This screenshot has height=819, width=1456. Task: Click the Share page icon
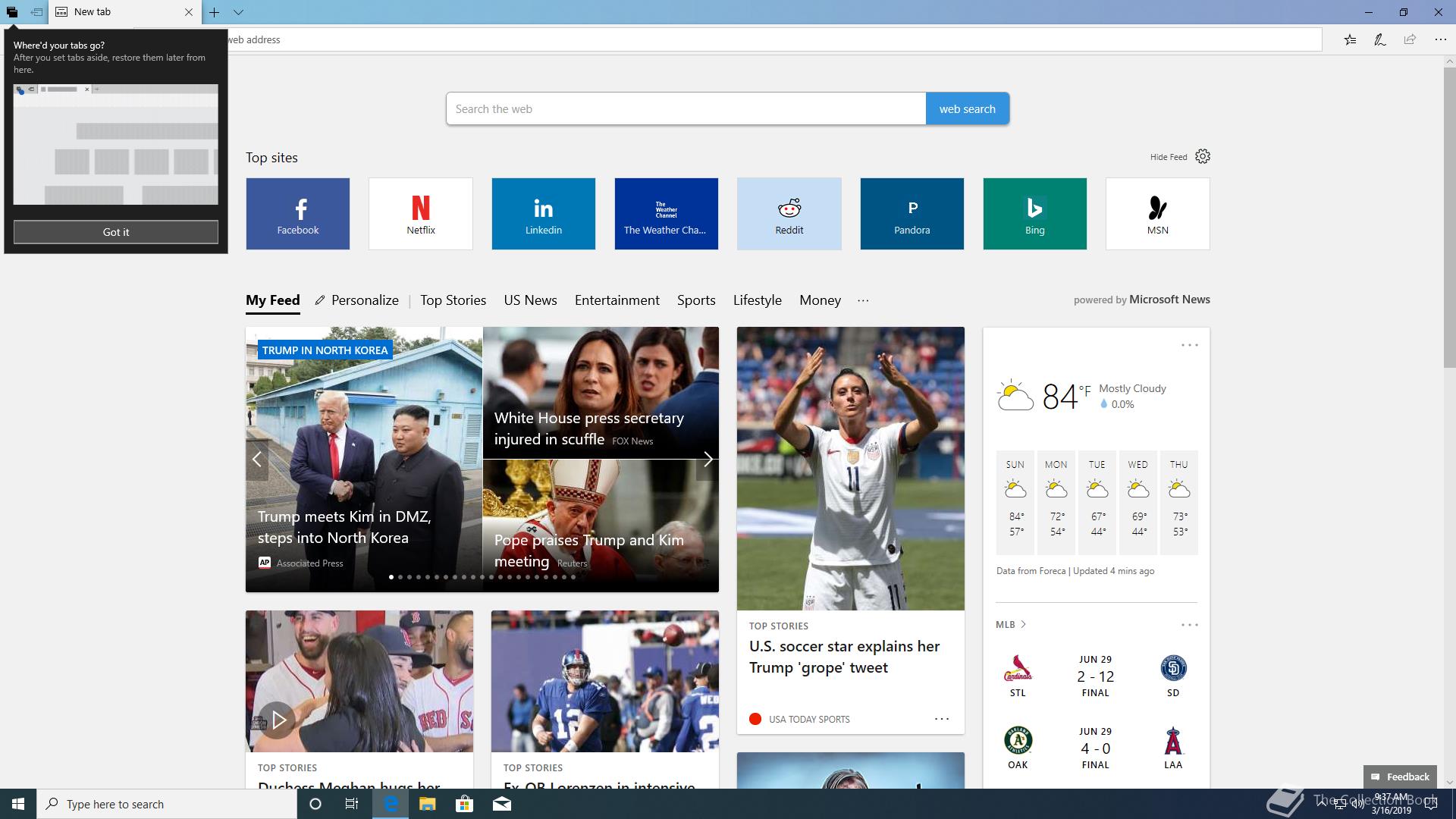(1410, 39)
